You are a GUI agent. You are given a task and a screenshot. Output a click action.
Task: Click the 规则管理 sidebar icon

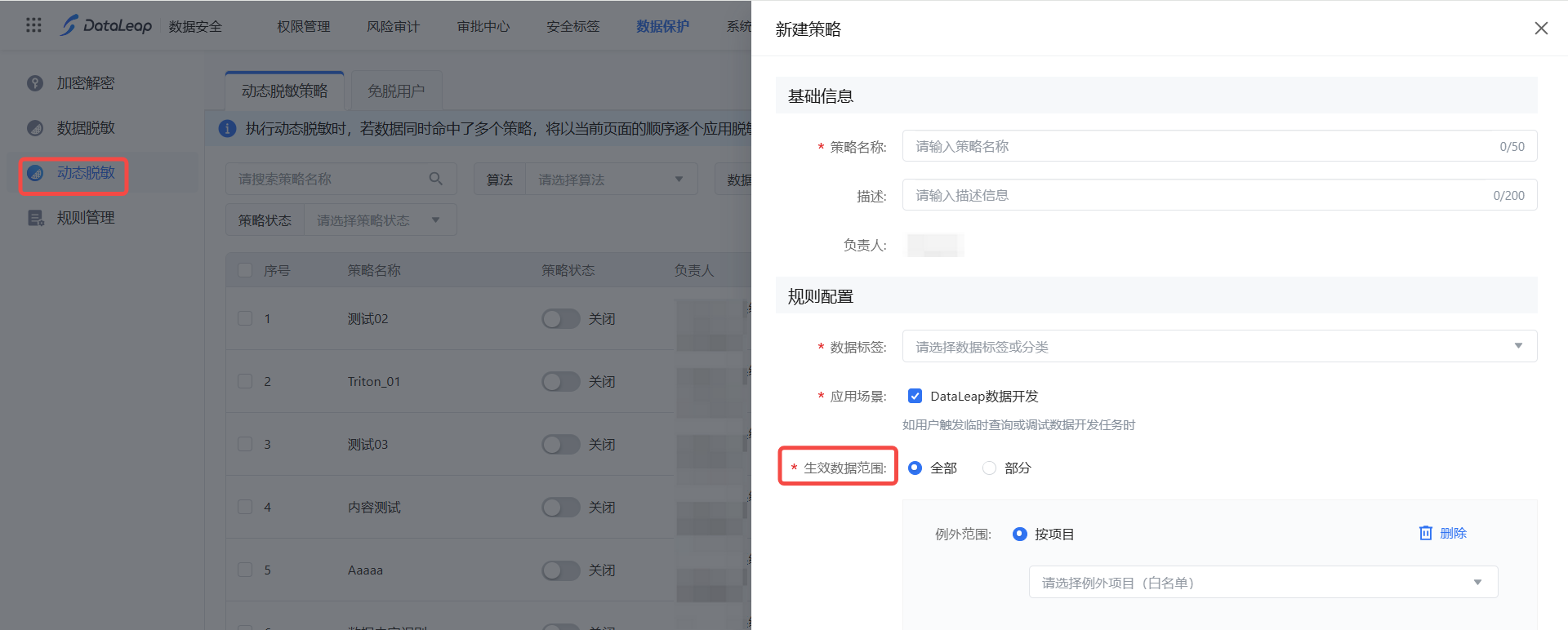point(35,218)
